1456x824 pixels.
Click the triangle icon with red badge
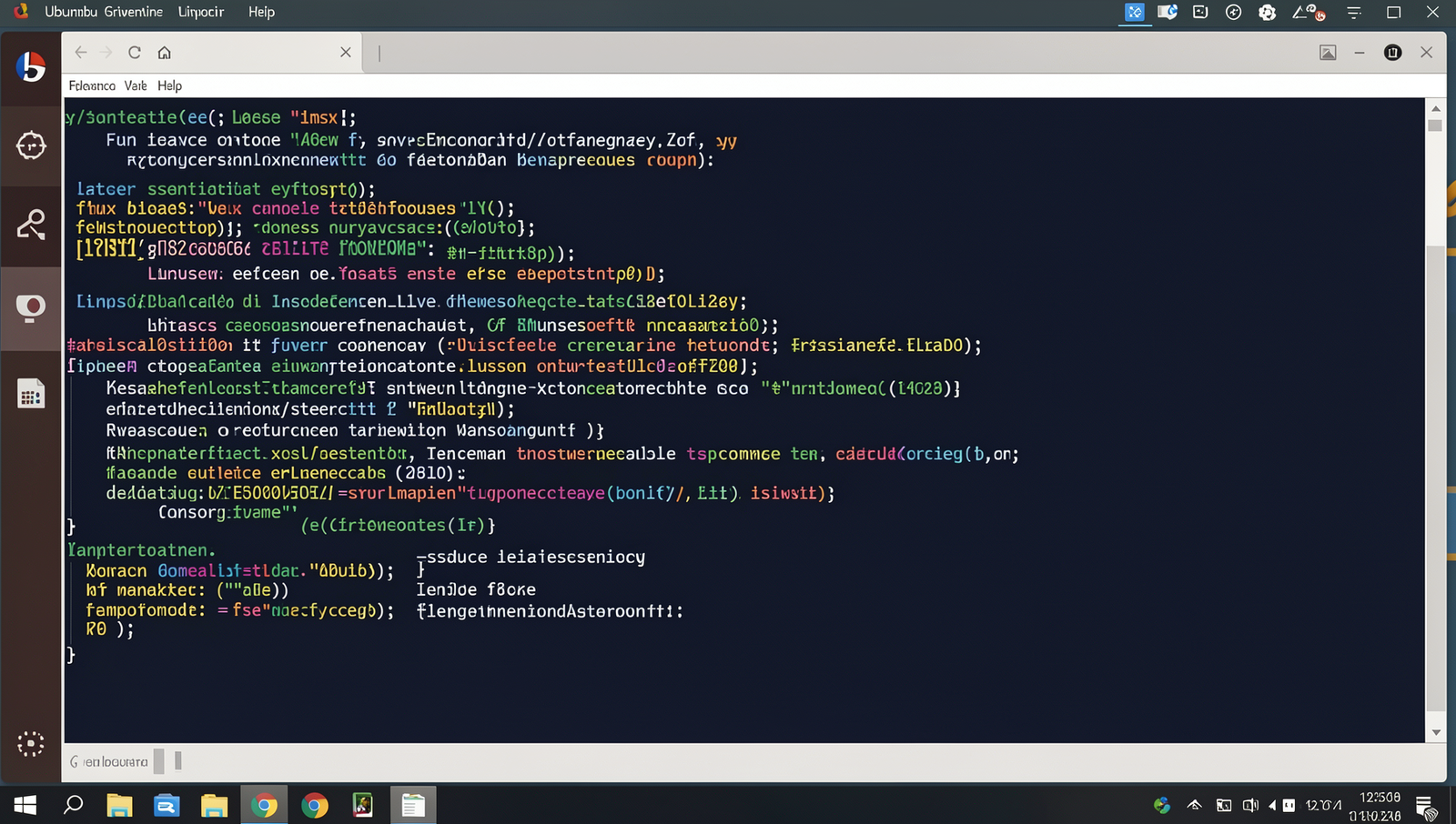1309,13
